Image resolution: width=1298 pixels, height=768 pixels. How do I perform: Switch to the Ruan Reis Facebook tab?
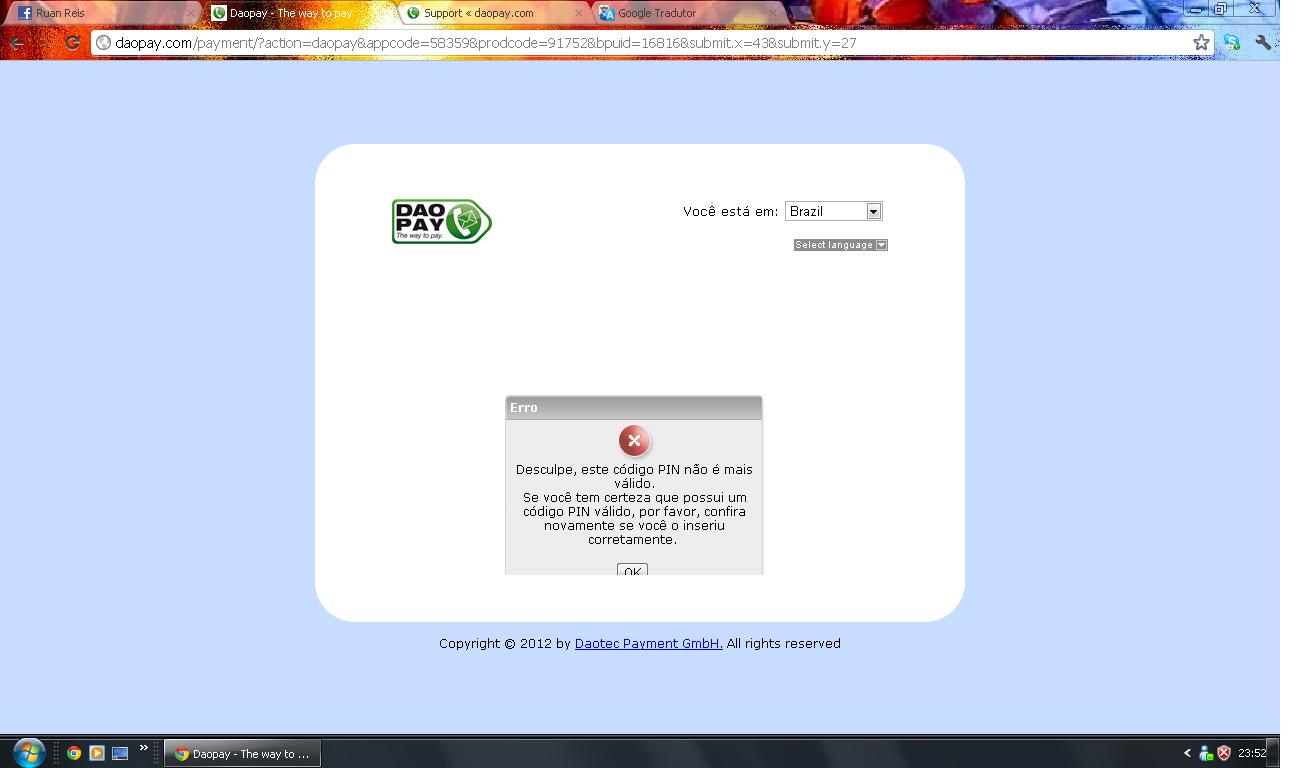[100, 13]
